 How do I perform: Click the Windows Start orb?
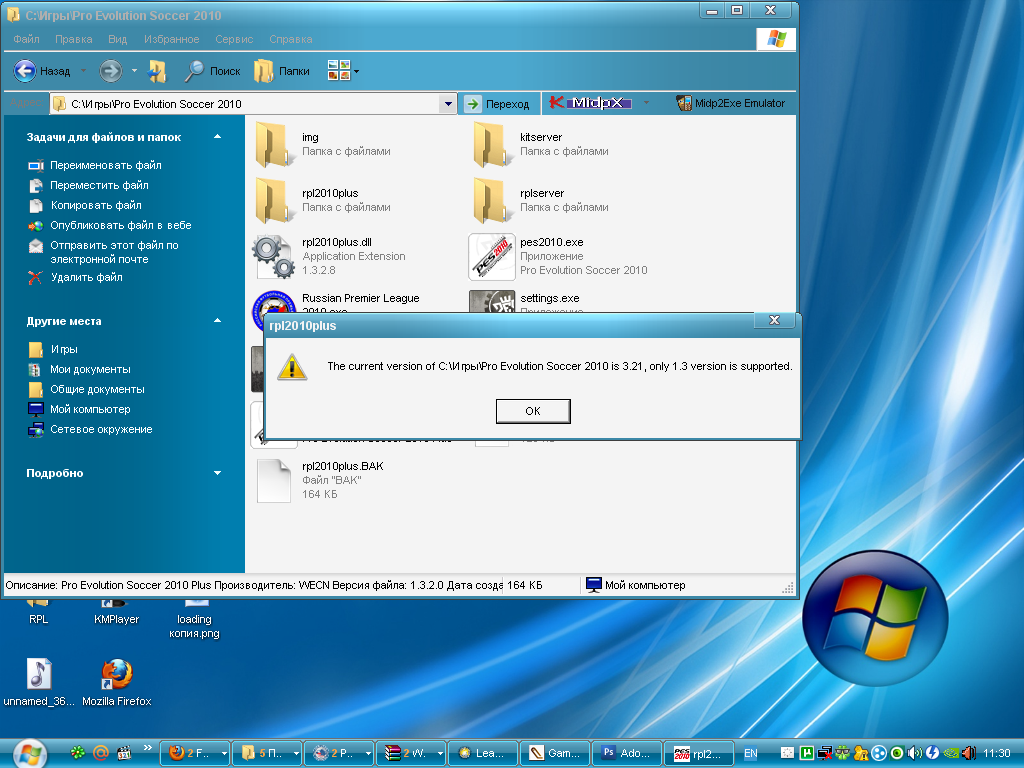pos(29,754)
